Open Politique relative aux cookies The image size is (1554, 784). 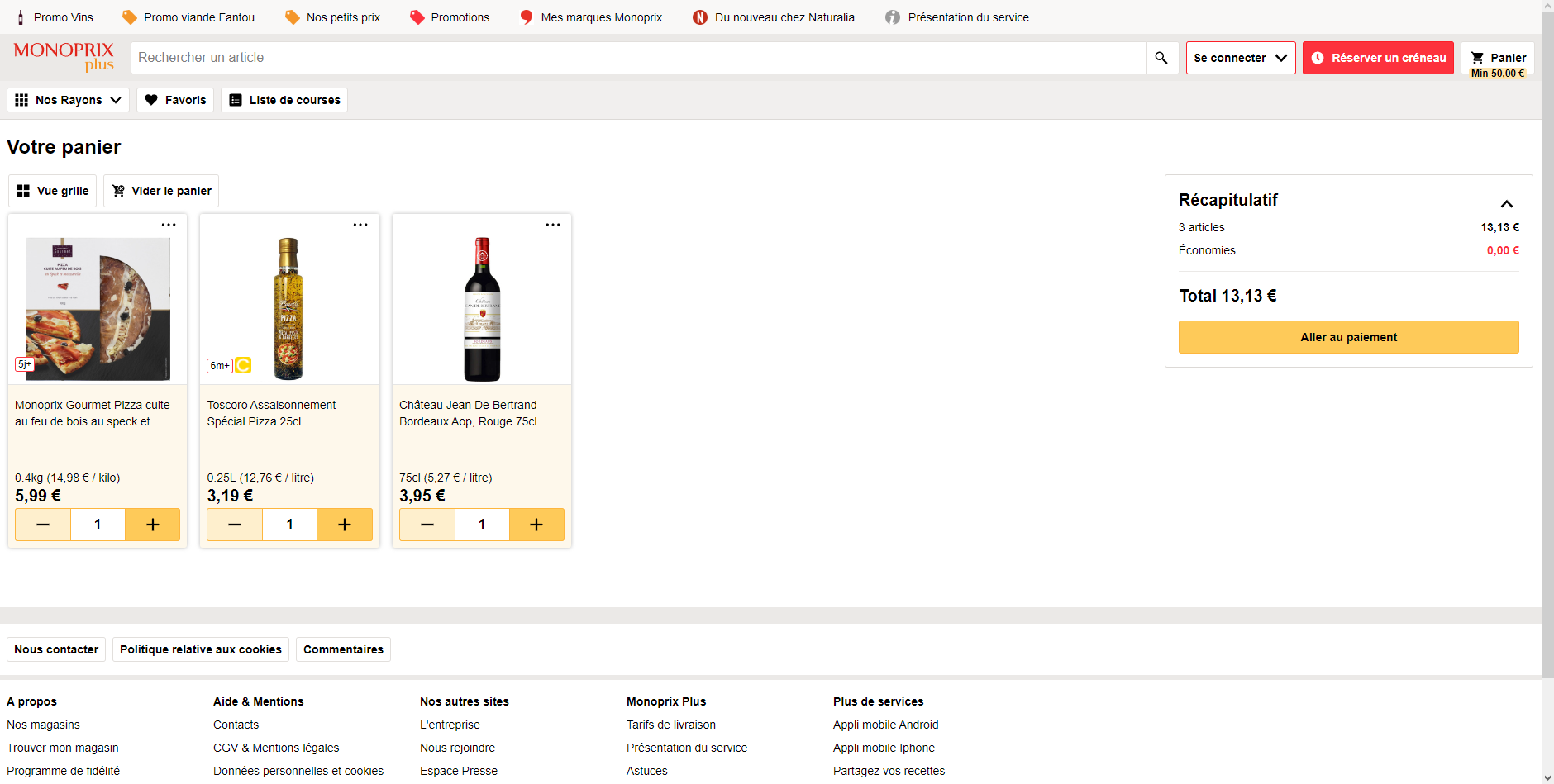(201, 649)
